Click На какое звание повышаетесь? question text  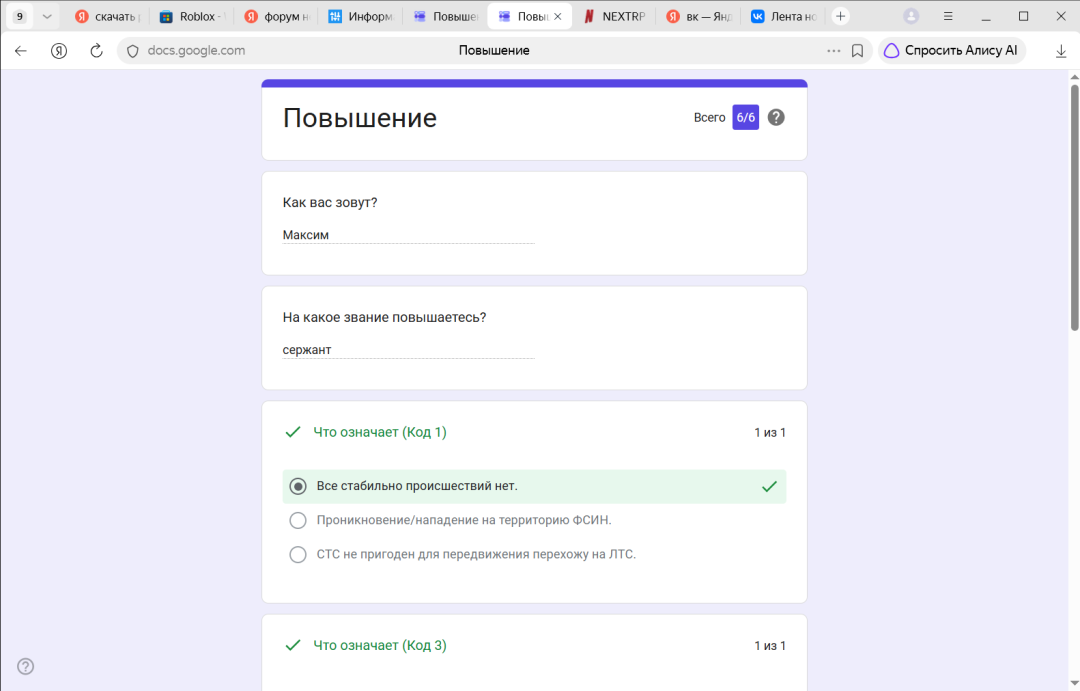384,317
